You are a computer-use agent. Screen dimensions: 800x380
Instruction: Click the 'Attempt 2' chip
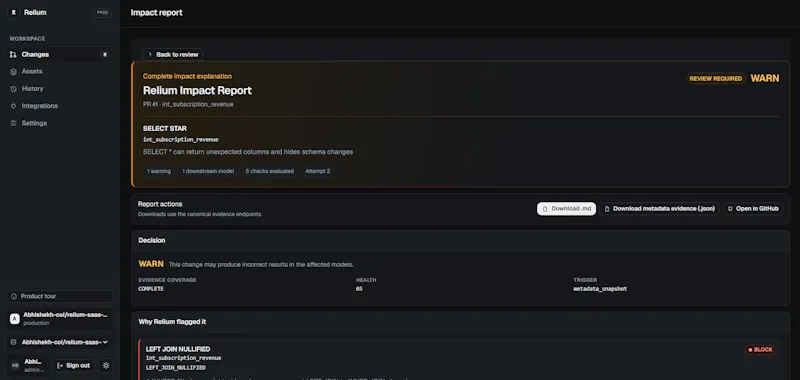[317, 171]
